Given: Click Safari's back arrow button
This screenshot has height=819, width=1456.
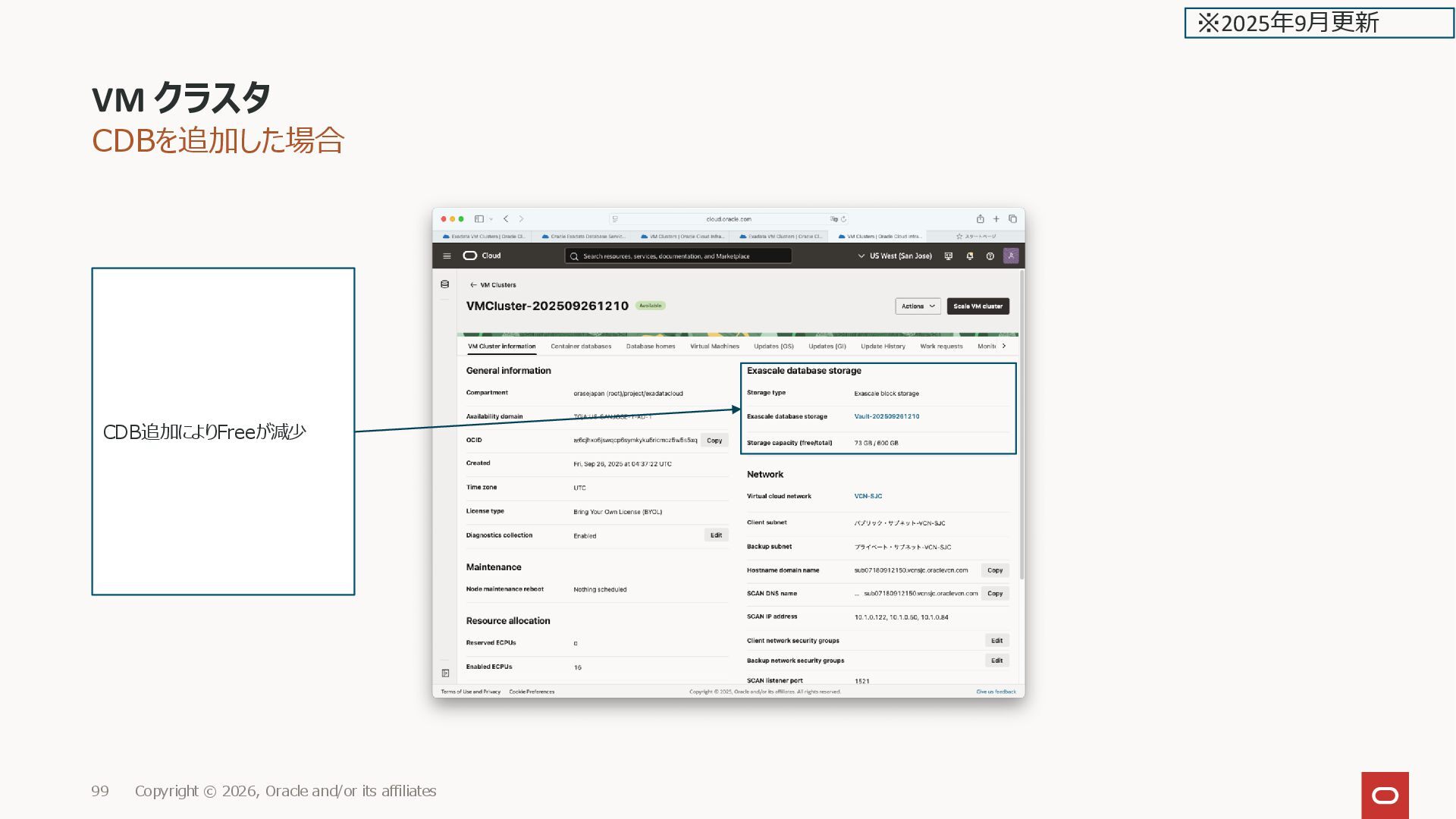Looking at the screenshot, I should pyautogui.click(x=506, y=219).
